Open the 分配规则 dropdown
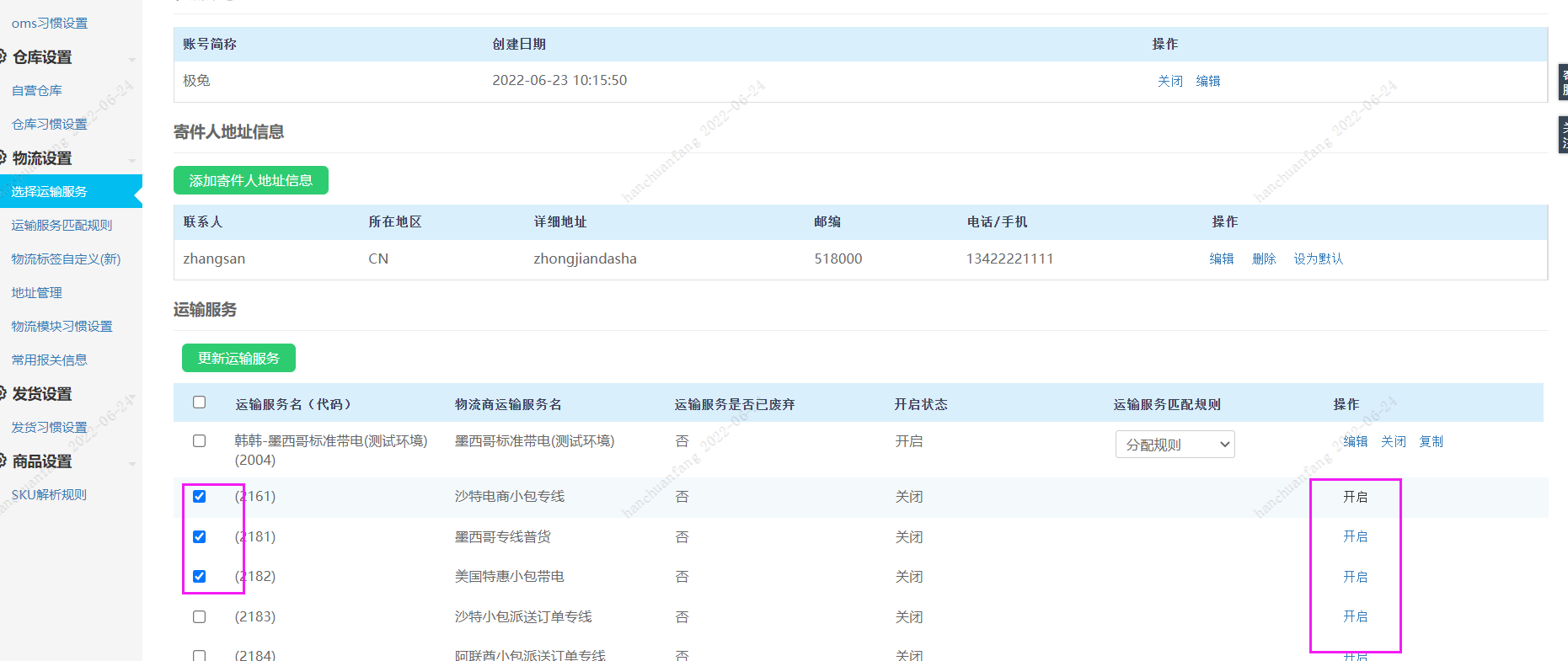 click(1175, 445)
